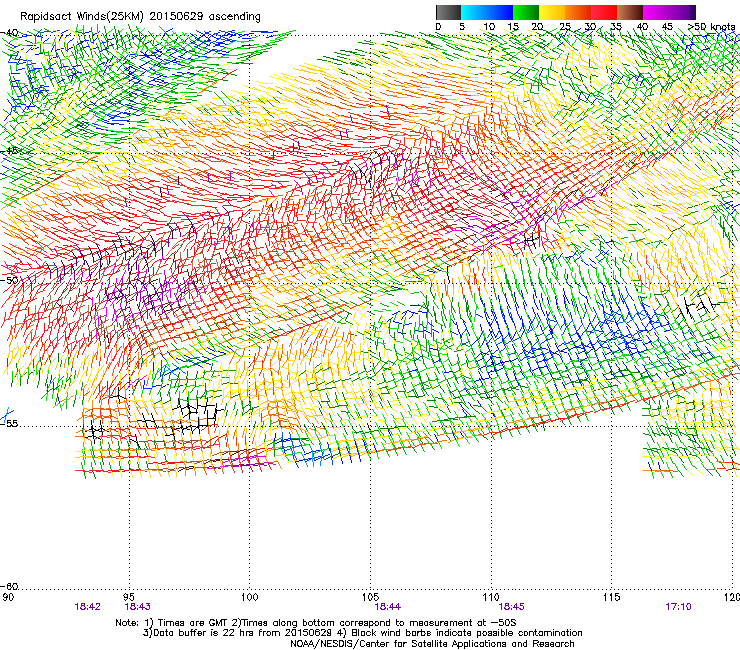Click the orange 25-30 knots legend swatch
Image resolution: width=740 pixels, height=650 pixels.
578,12
